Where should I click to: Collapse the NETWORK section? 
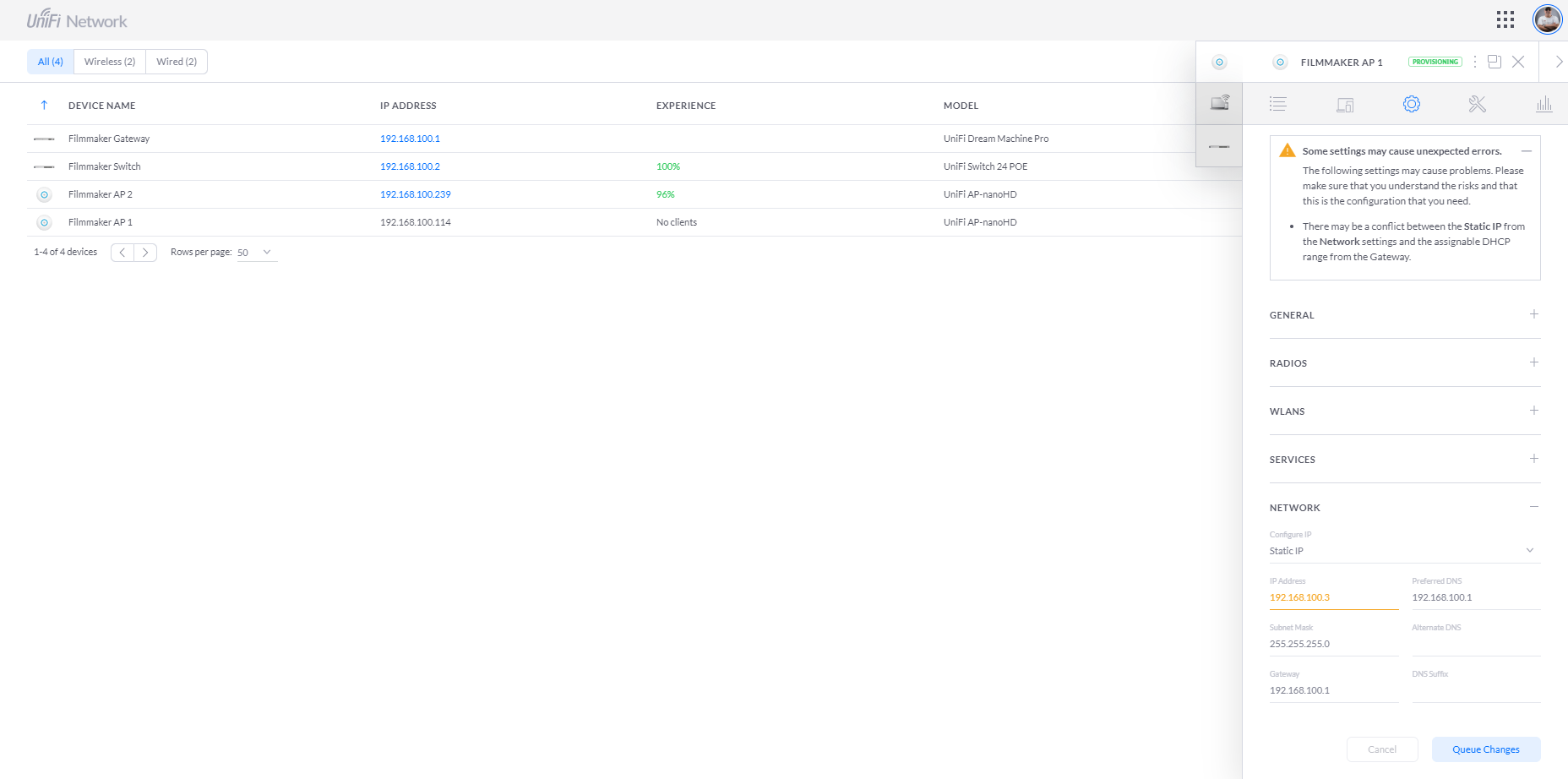(x=1534, y=507)
